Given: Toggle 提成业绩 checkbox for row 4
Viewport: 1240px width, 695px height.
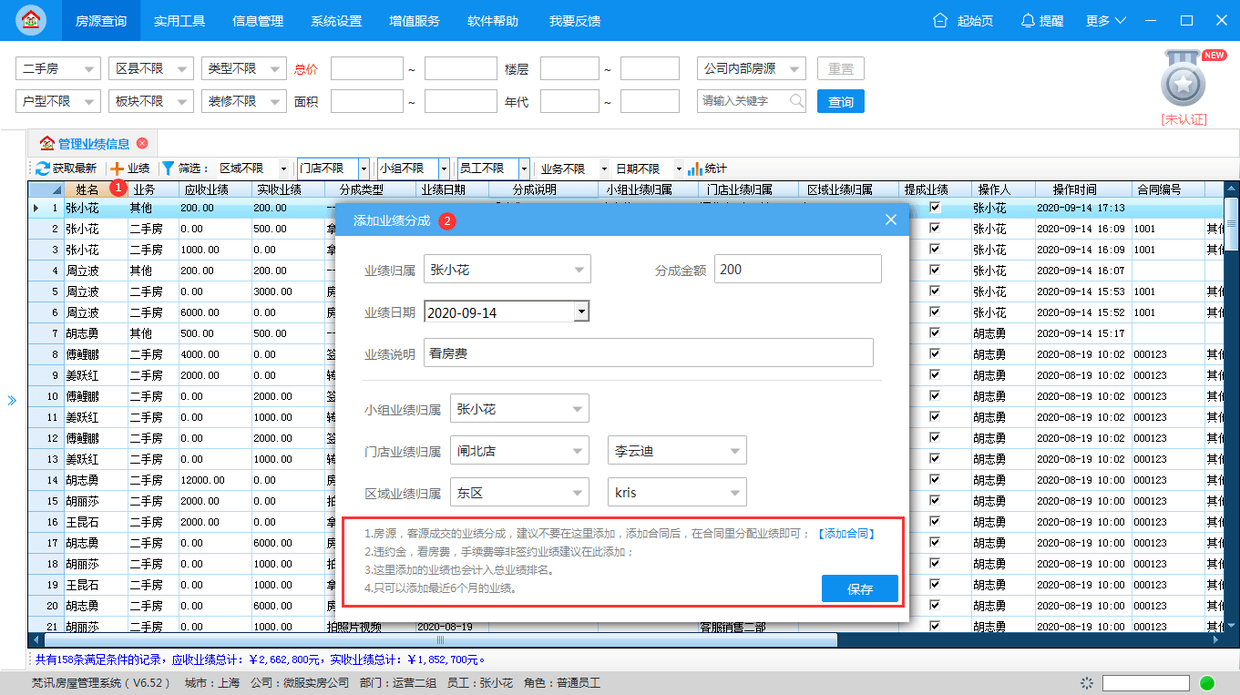Looking at the screenshot, I should click(x=935, y=271).
